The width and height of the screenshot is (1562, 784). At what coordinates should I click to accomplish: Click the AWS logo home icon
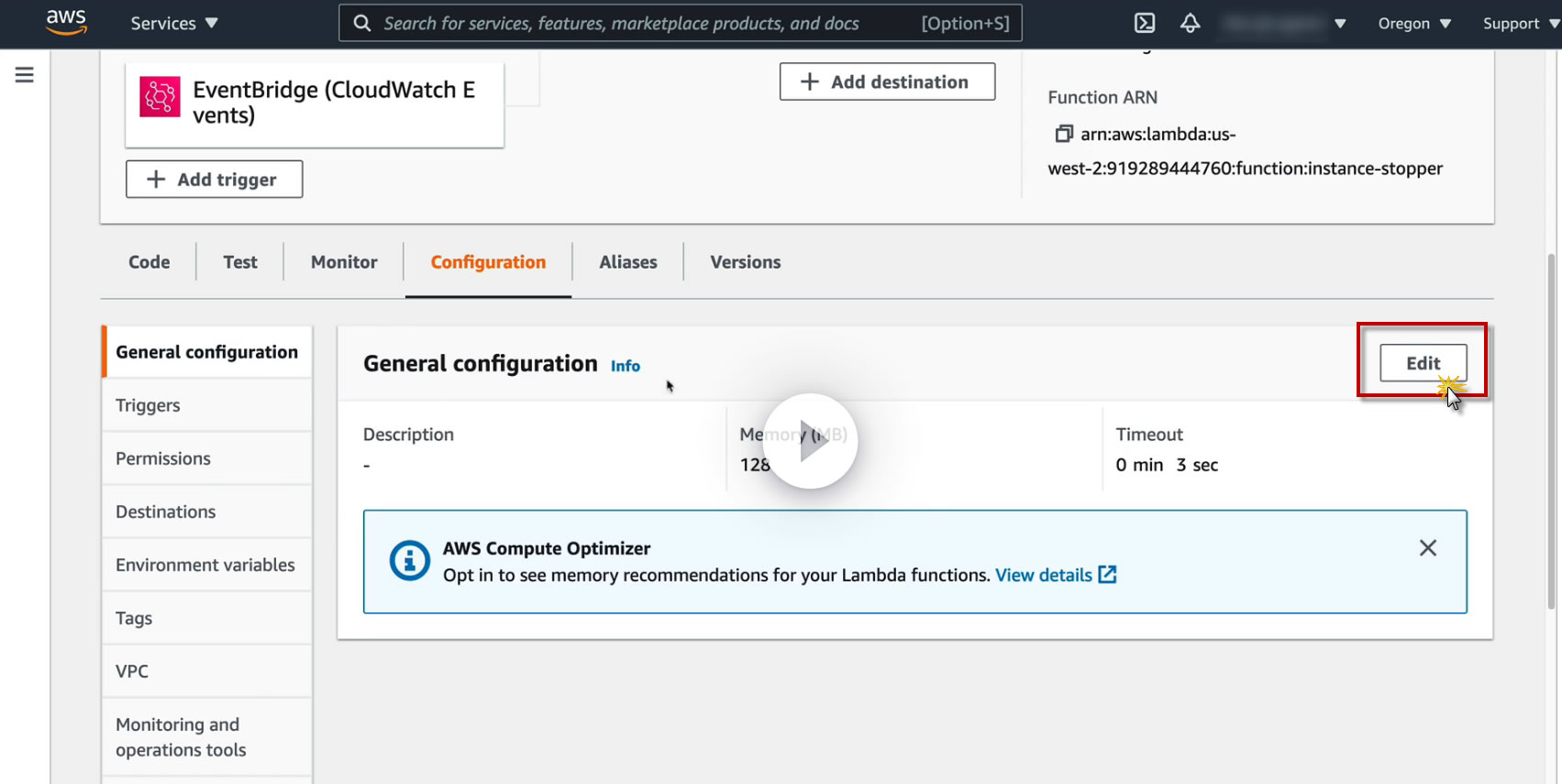point(66,22)
